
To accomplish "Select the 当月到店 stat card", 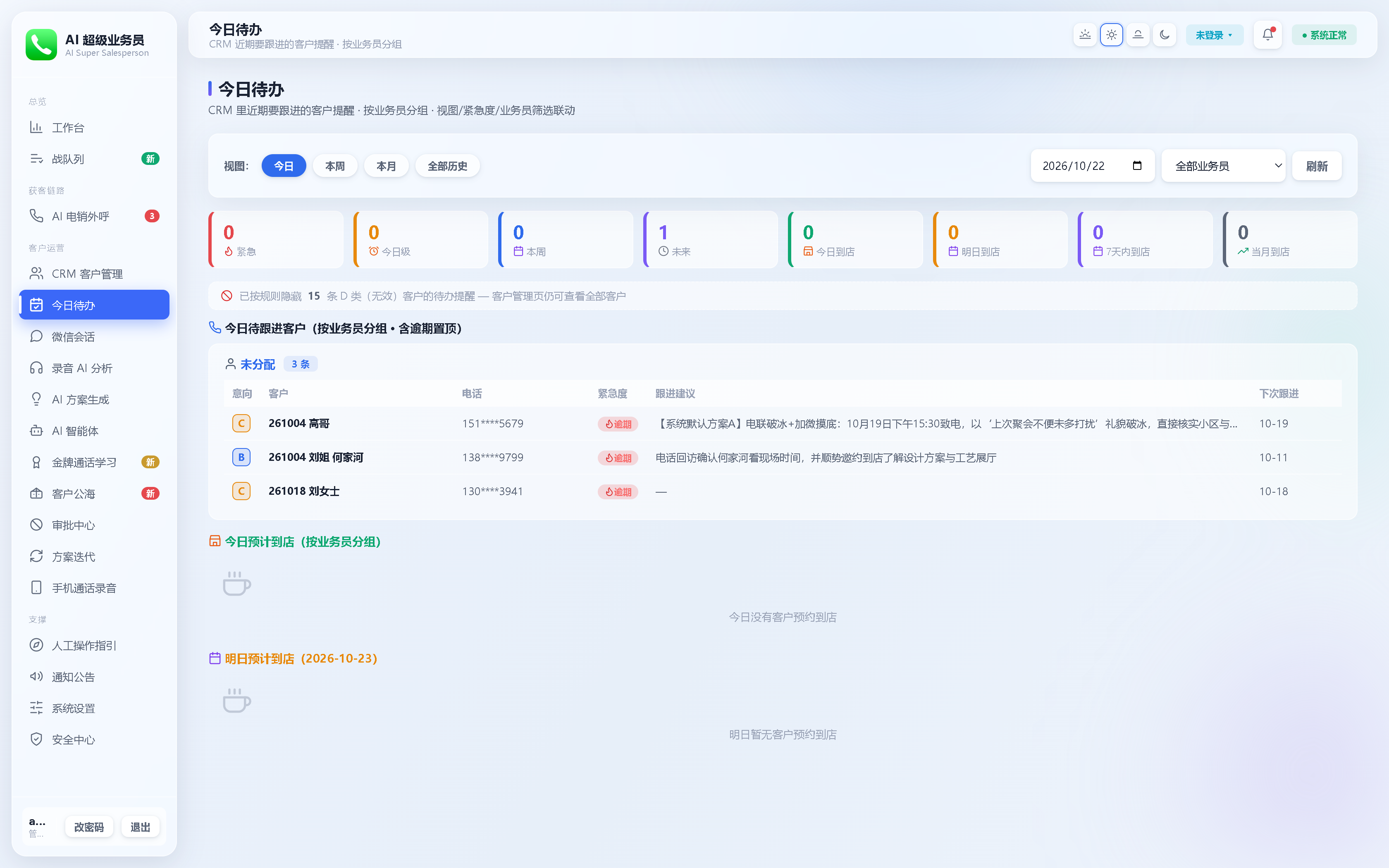I will pyautogui.click(x=1290, y=239).
